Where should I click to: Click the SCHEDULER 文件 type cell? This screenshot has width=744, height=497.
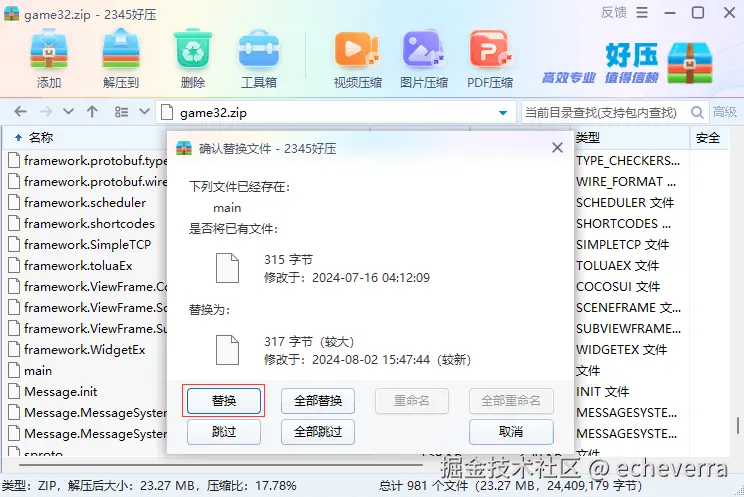point(624,203)
